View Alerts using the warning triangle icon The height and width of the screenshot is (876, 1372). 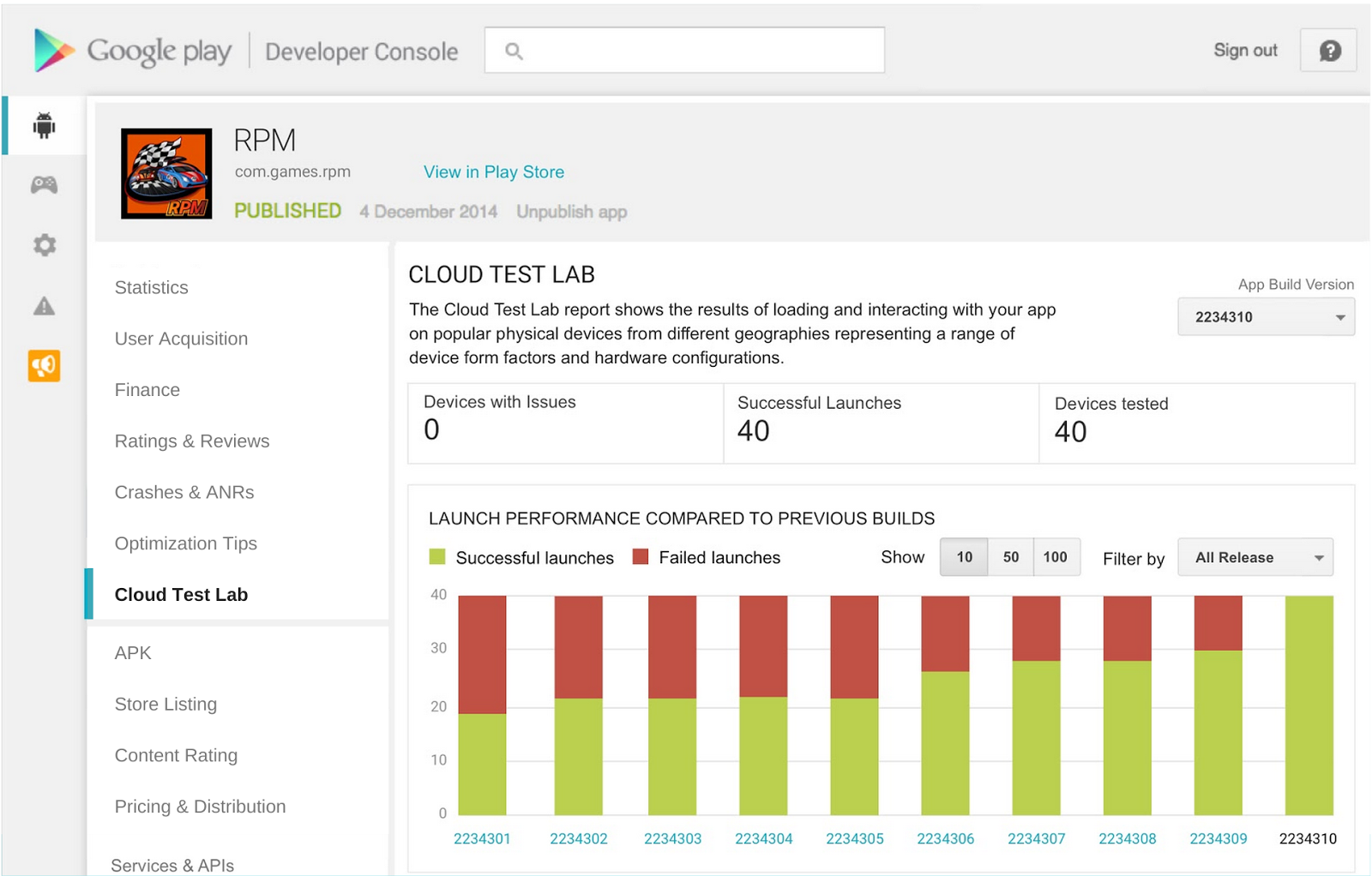pyautogui.click(x=43, y=306)
